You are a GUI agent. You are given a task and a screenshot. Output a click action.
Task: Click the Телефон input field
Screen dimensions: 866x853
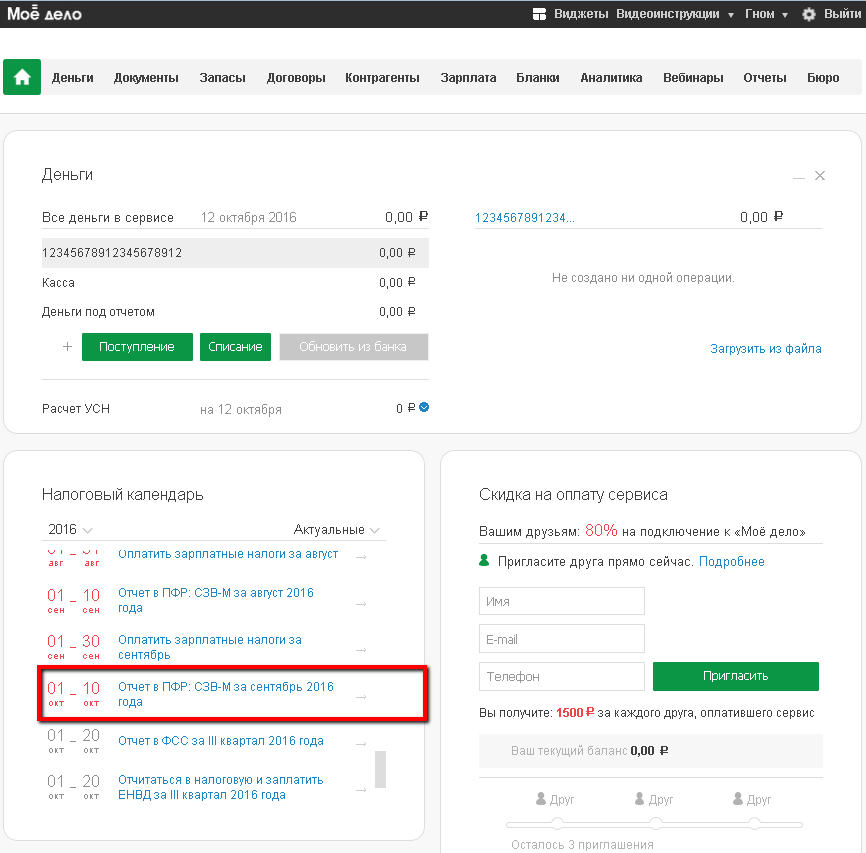tap(562, 676)
